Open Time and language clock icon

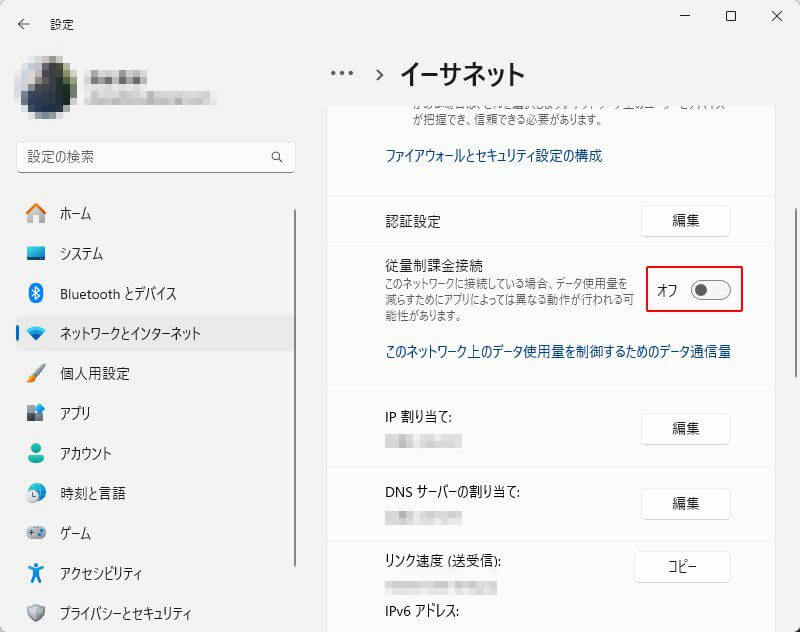pos(36,493)
